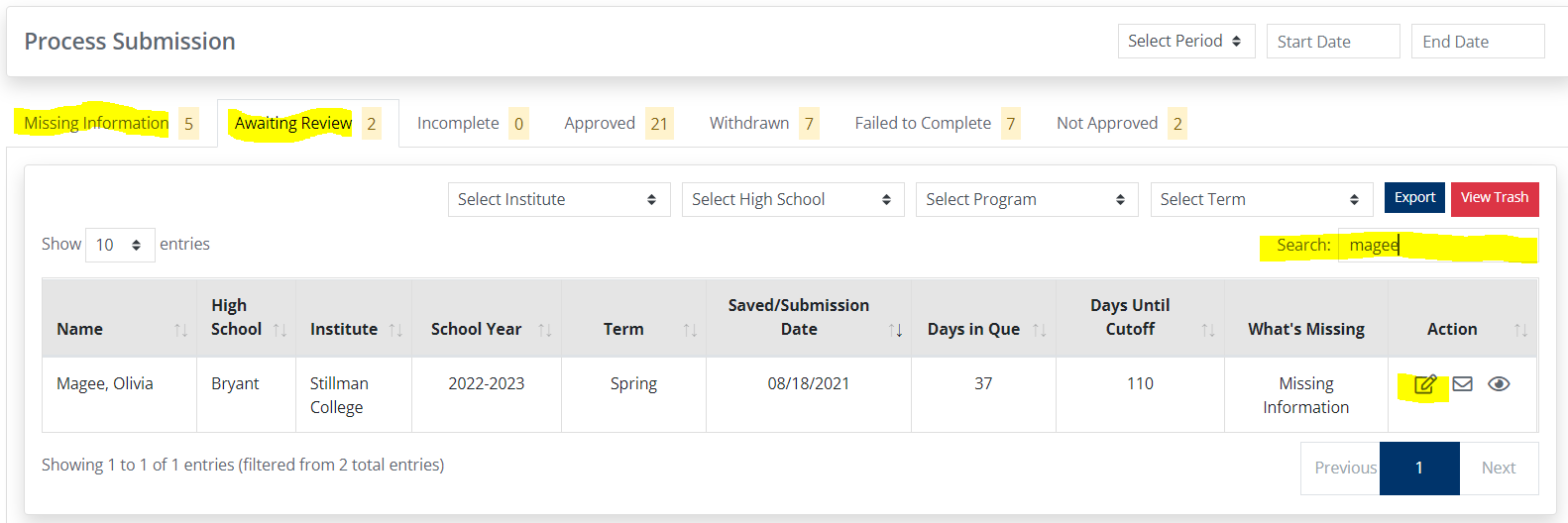The image size is (1568, 523).
Task: Sort by Institute column arrows
Action: pos(395,330)
